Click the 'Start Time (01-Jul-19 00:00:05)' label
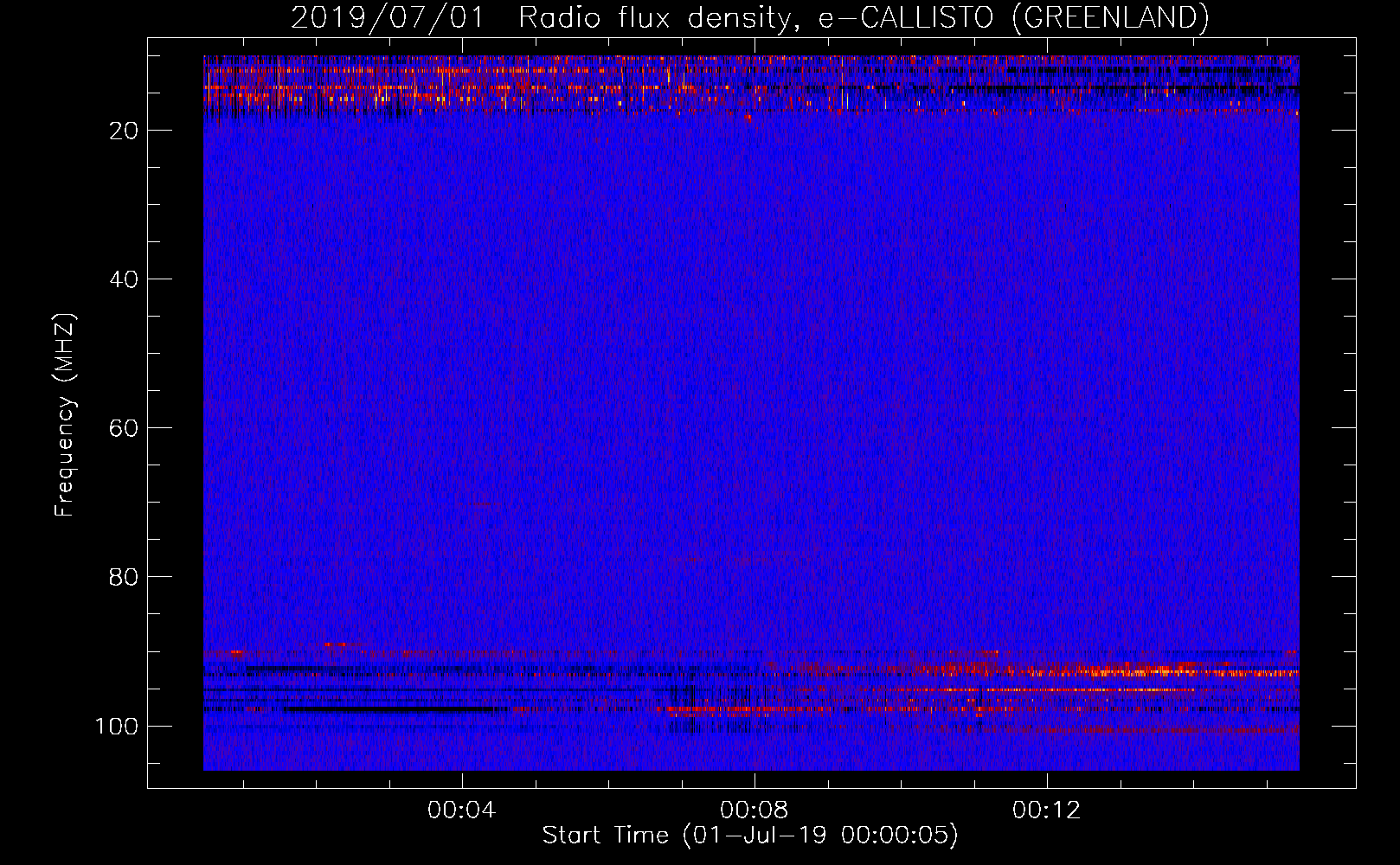 pos(750,835)
